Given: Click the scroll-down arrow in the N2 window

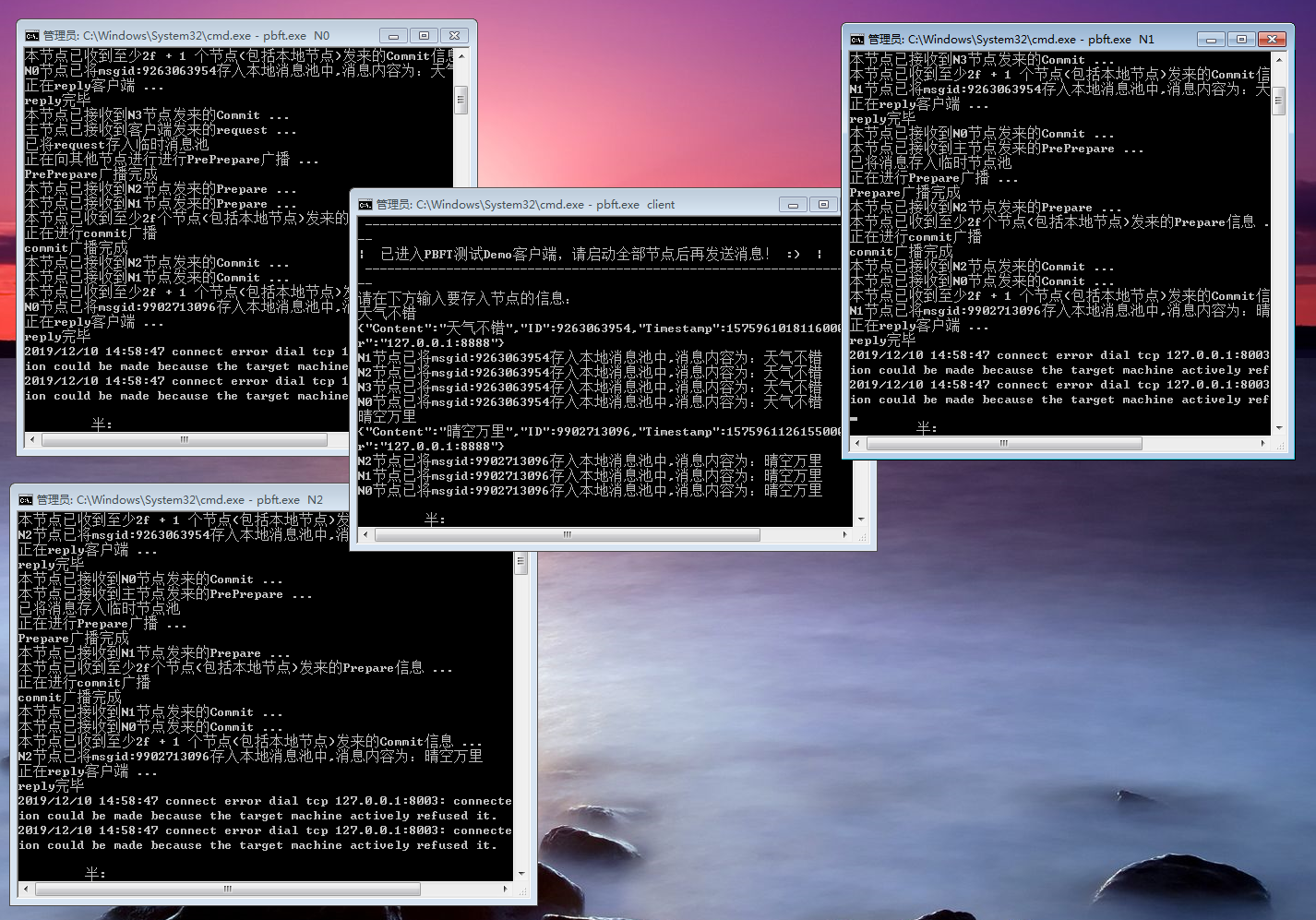Looking at the screenshot, I should click(x=520, y=874).
